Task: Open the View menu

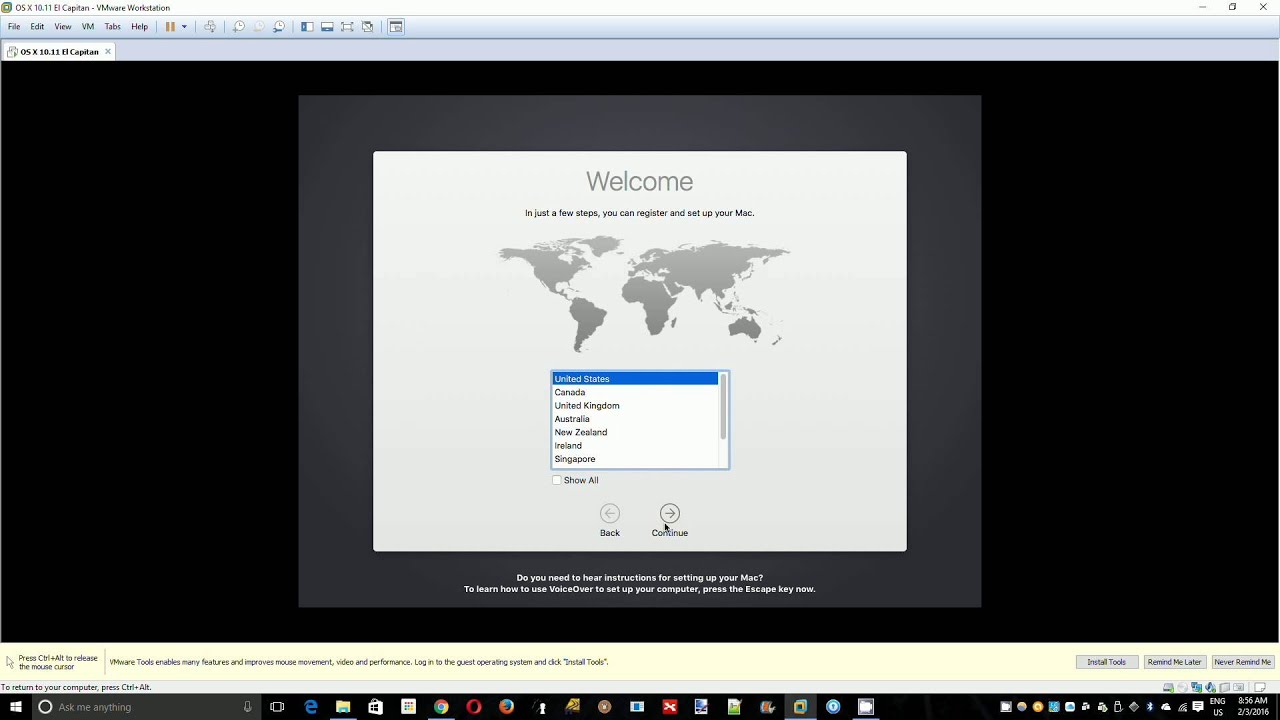Action: click(x=62, y=27)
